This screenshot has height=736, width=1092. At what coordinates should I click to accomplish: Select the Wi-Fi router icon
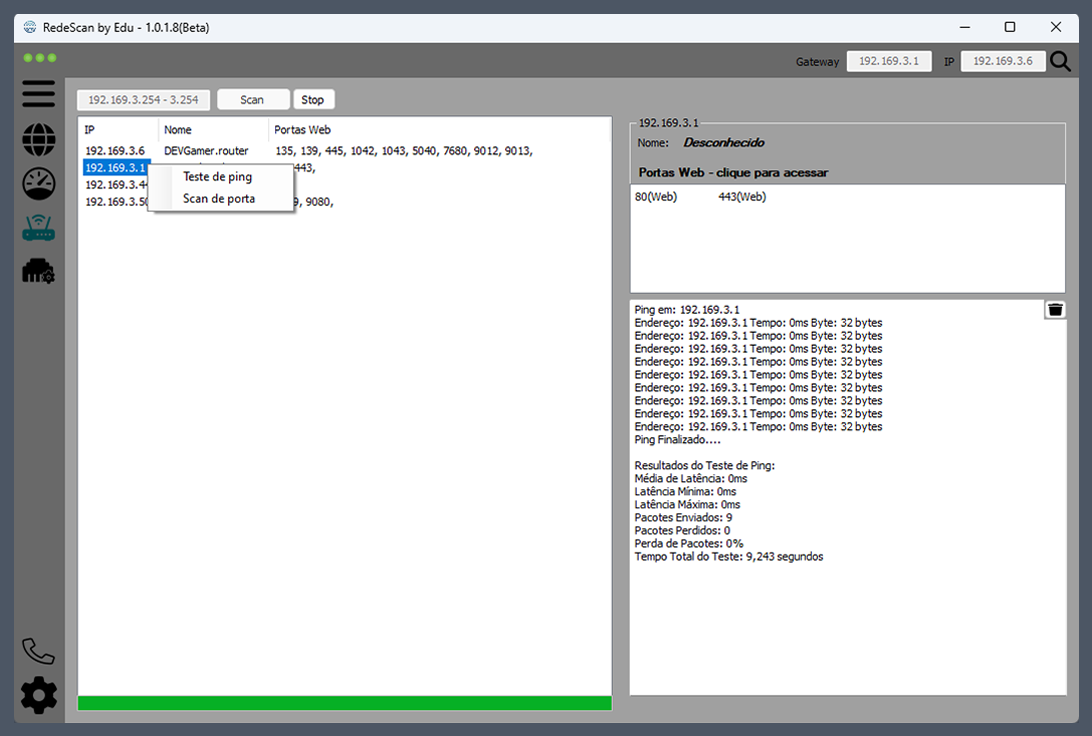click(39, 229)
